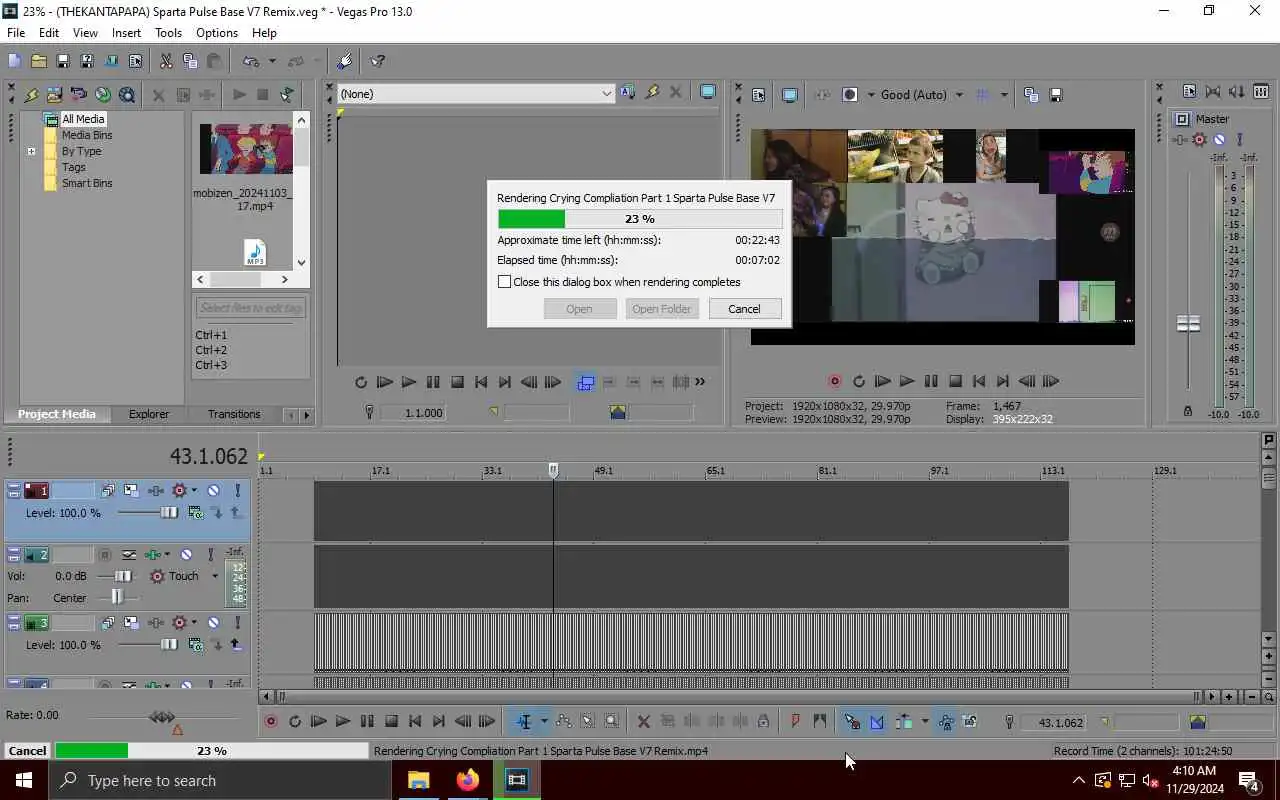Switch to the Transitions tab
Viewport: 1280px width, 800px height.
coord(234,414)
